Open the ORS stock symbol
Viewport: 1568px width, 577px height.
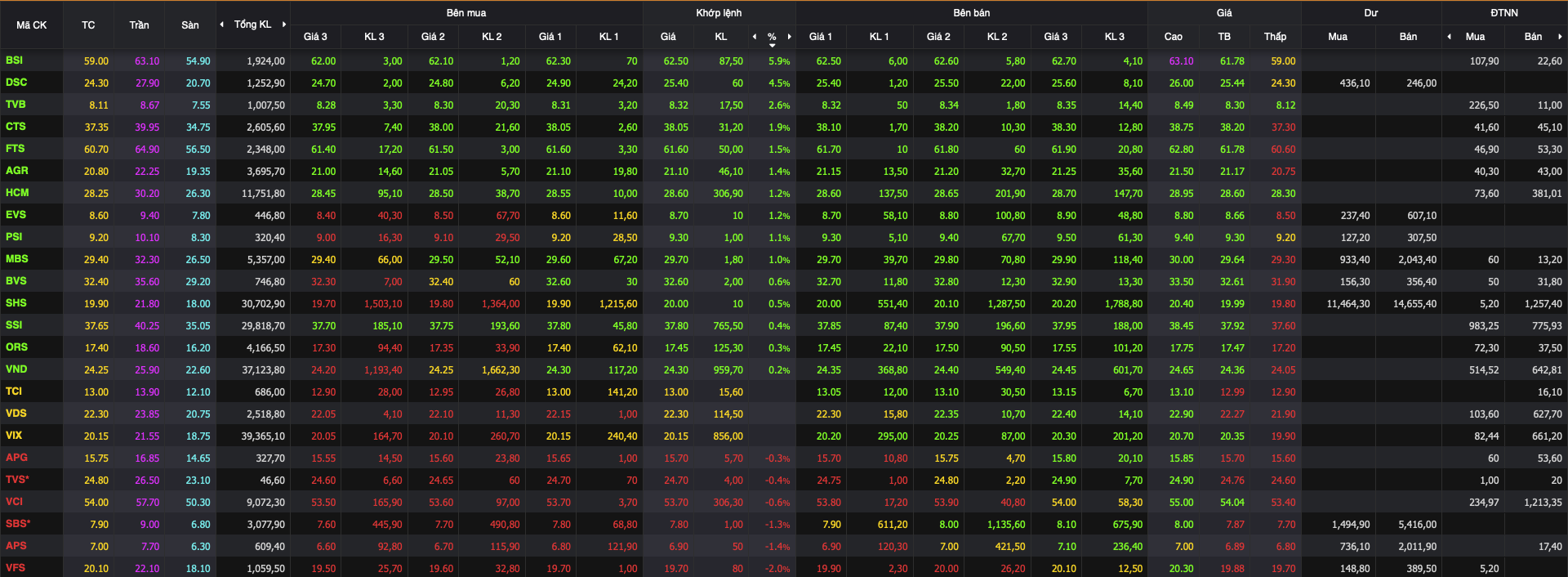[16, 347]
